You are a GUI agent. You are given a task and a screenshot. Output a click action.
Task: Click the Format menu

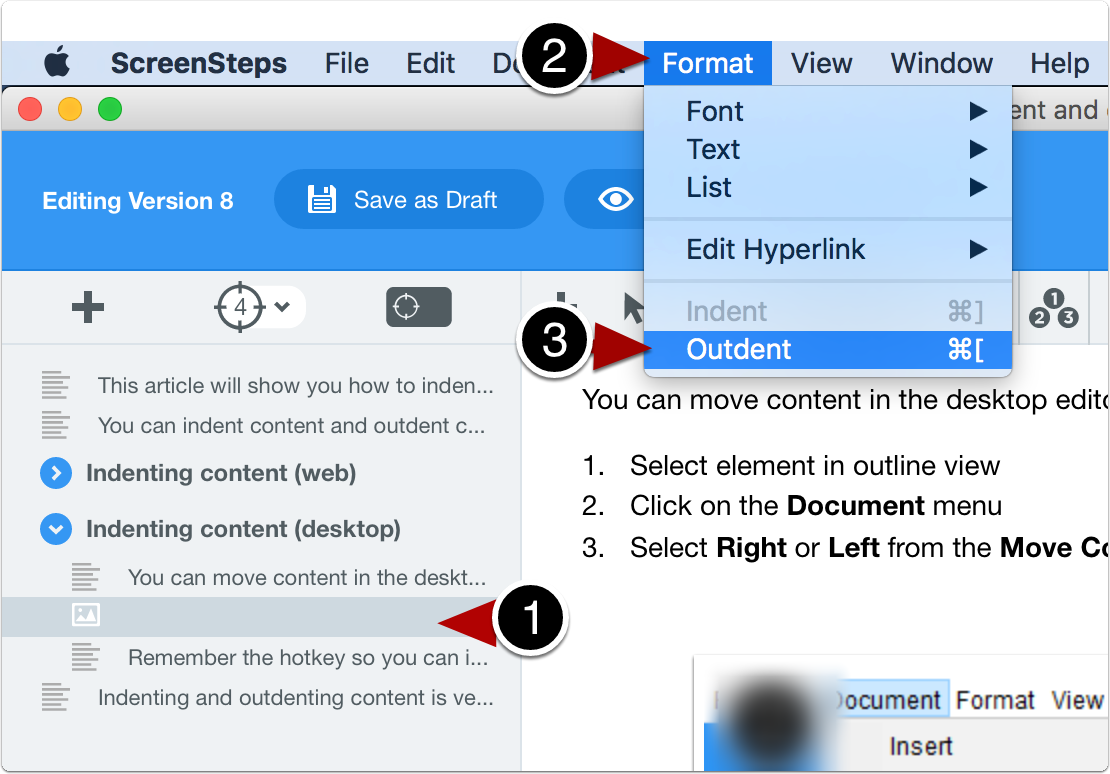(x=707, y=64)
